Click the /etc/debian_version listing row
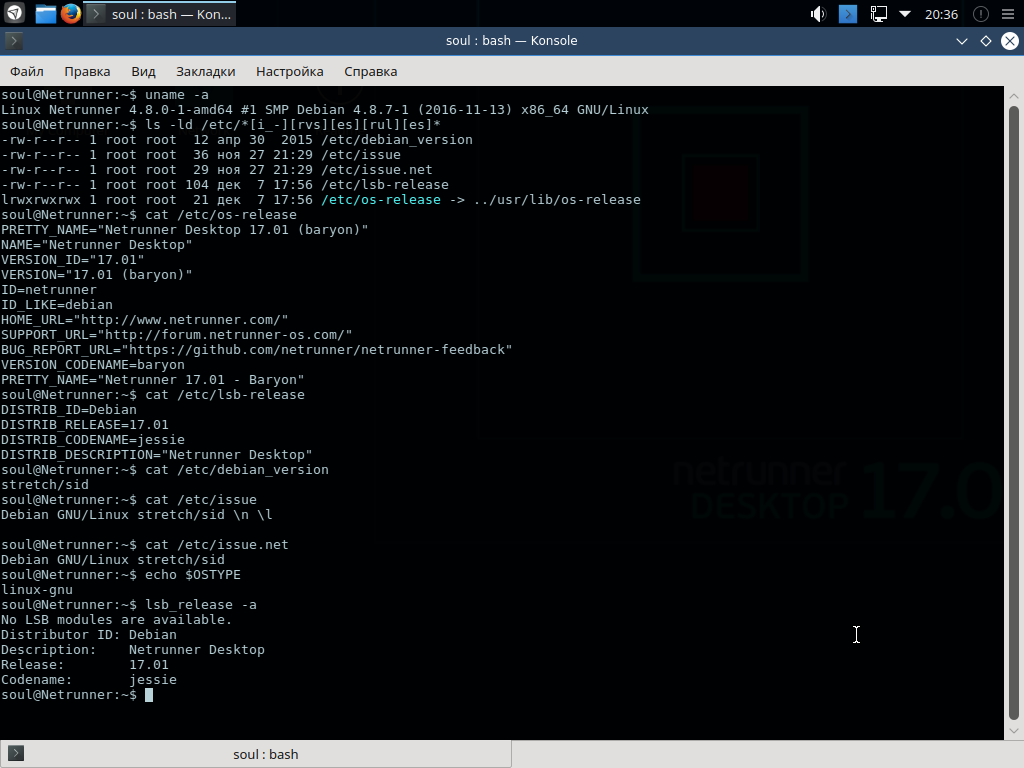Image resolution: width=1024 pixels, height=768 pixels. click(236, 140)
